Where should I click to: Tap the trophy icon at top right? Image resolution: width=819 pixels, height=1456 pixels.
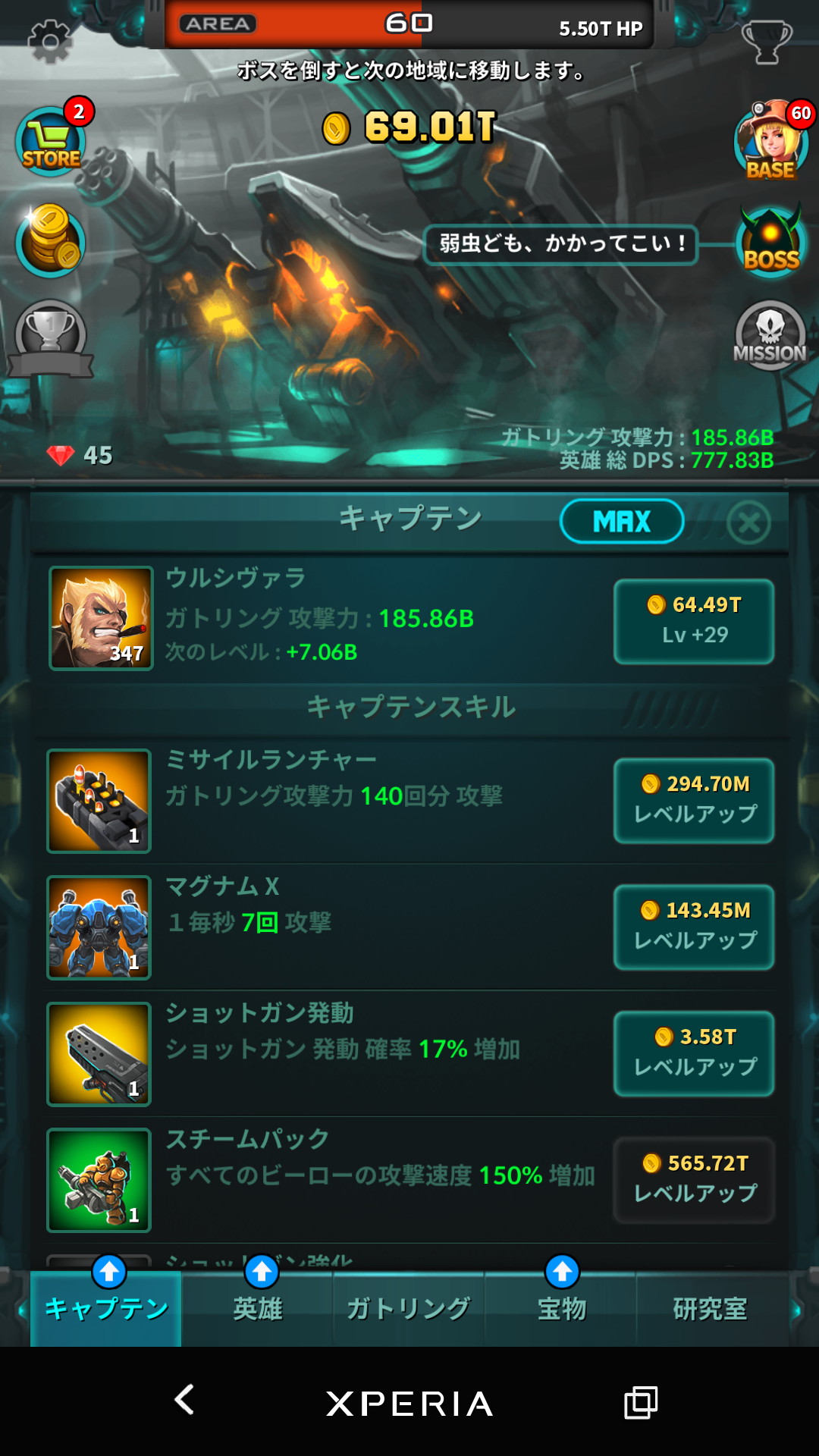tap(766, 41)
